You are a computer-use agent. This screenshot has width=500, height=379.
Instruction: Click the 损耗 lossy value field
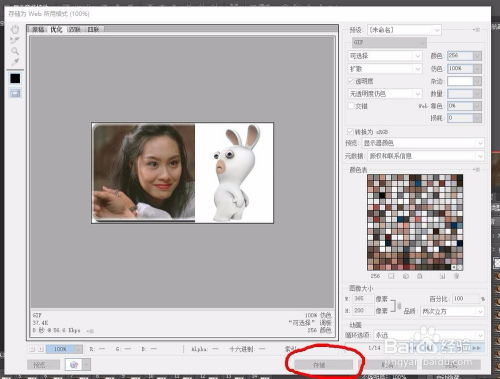coord(460,118)
